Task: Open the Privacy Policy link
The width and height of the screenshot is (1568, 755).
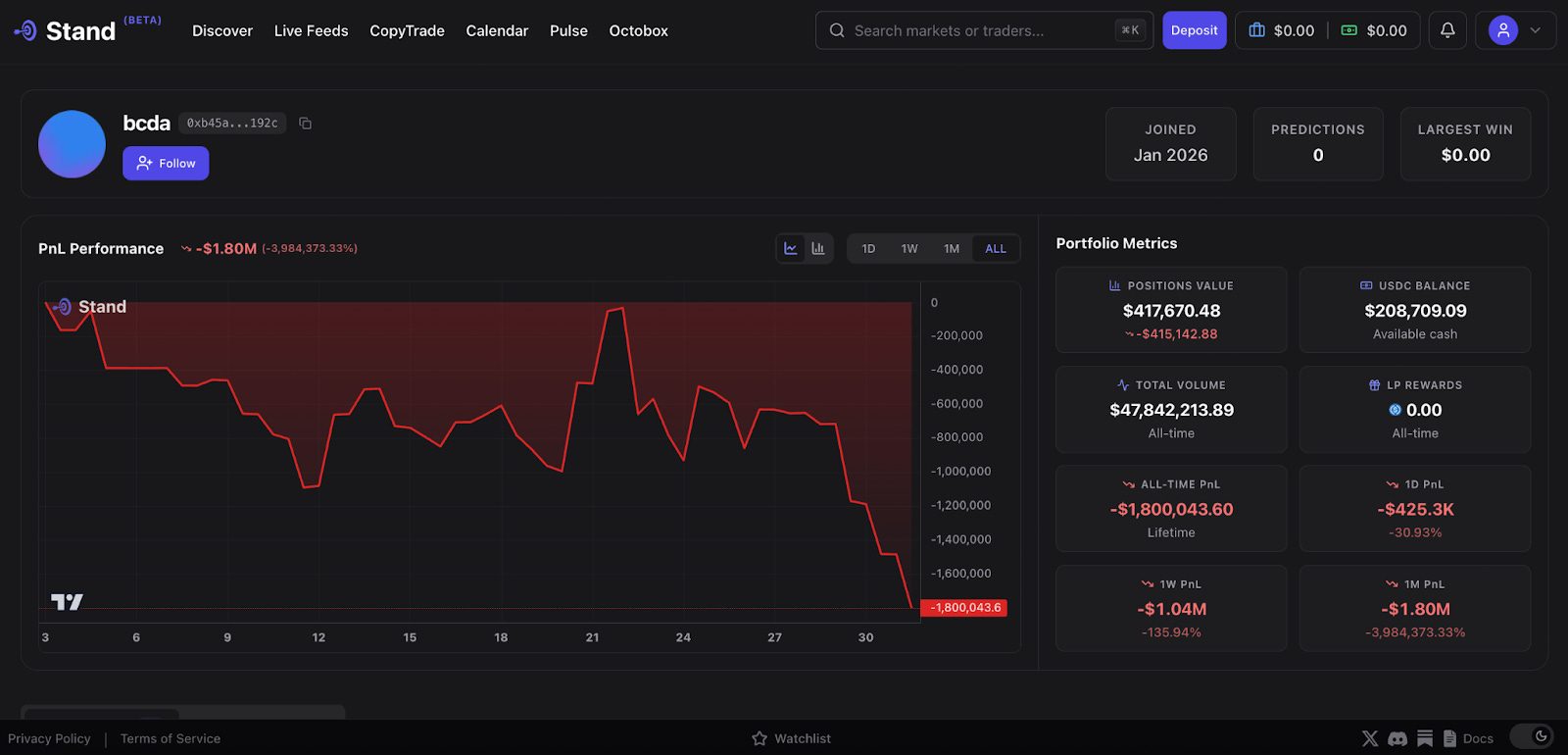Action: 49,738
